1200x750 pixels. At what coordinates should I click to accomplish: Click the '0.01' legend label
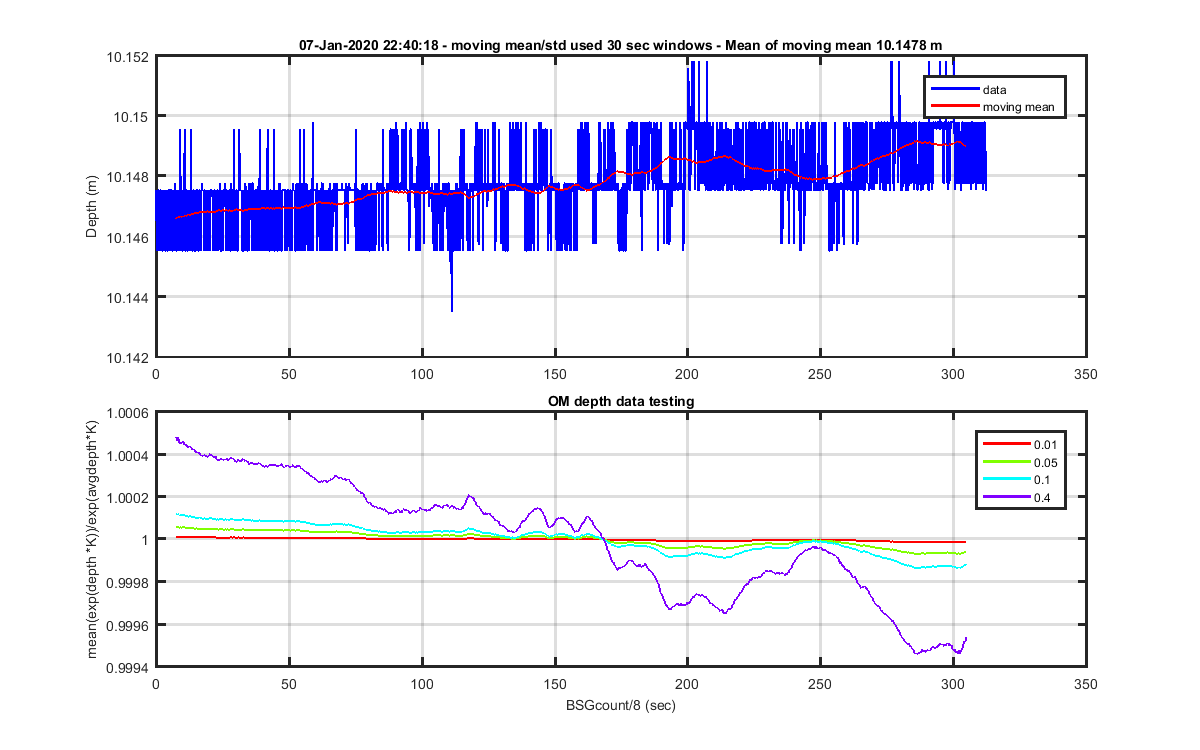(1047, 443)
